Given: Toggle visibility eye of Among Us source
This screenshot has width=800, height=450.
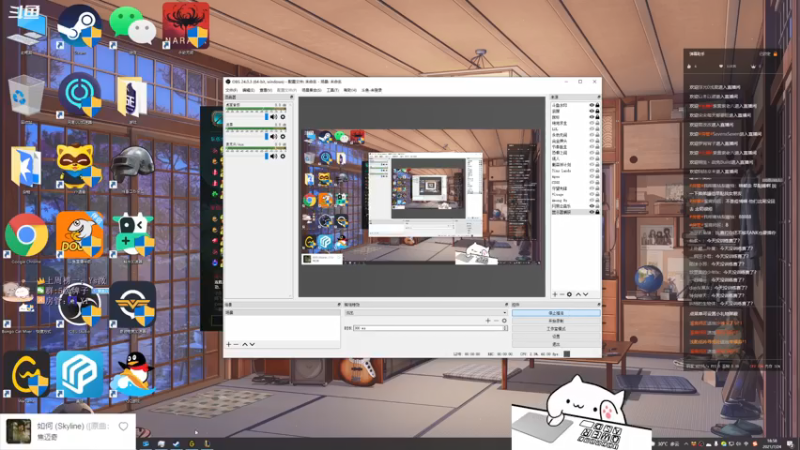Looking at the screenshot, I should (x=592, y=200).
